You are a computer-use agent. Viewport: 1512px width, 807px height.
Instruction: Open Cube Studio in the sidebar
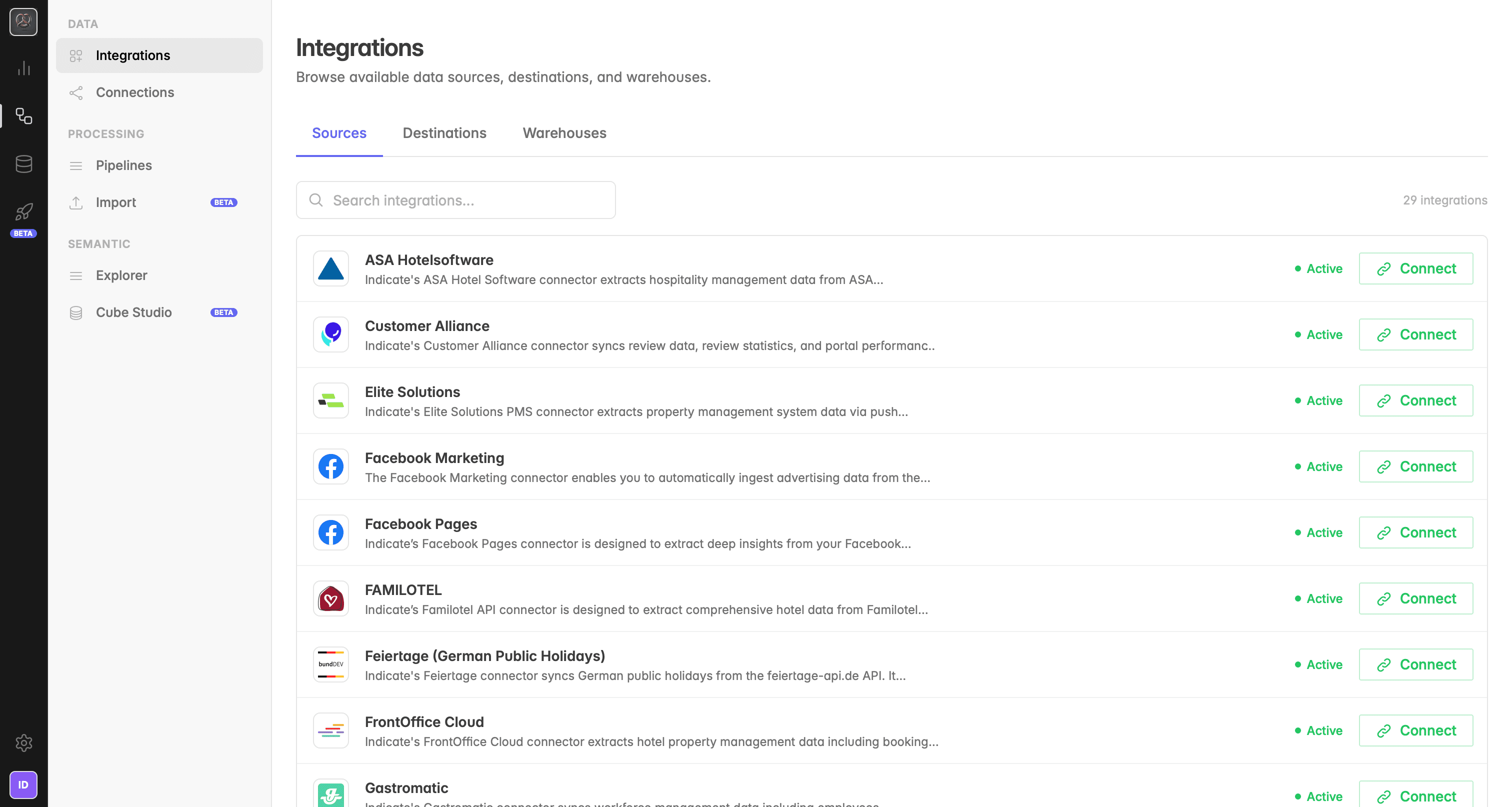(x=159, y=313)
